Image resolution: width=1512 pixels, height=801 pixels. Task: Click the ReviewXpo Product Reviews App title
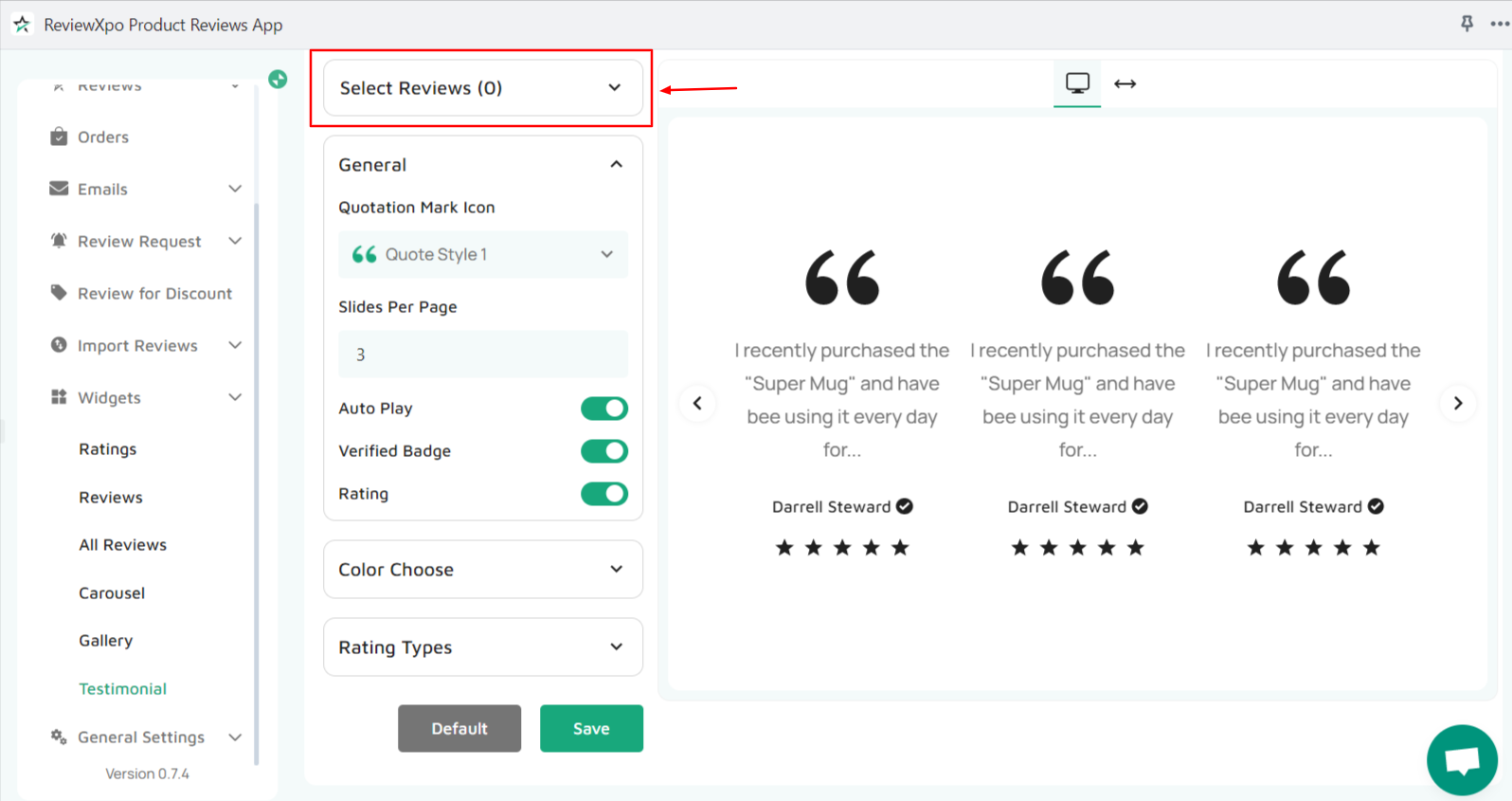click(x=163, y=25)
